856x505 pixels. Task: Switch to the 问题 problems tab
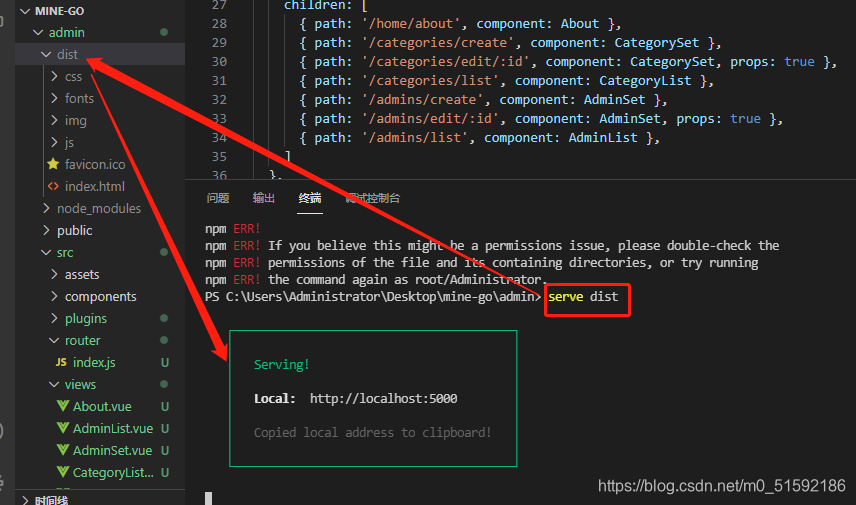click(218, 198)
